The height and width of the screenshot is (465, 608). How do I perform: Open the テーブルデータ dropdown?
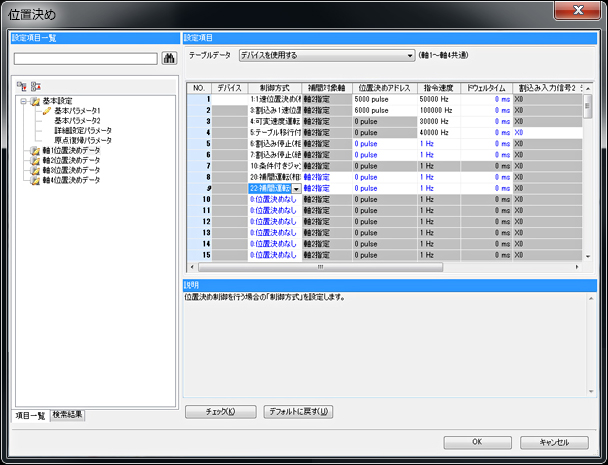click(x=409, y=56)
